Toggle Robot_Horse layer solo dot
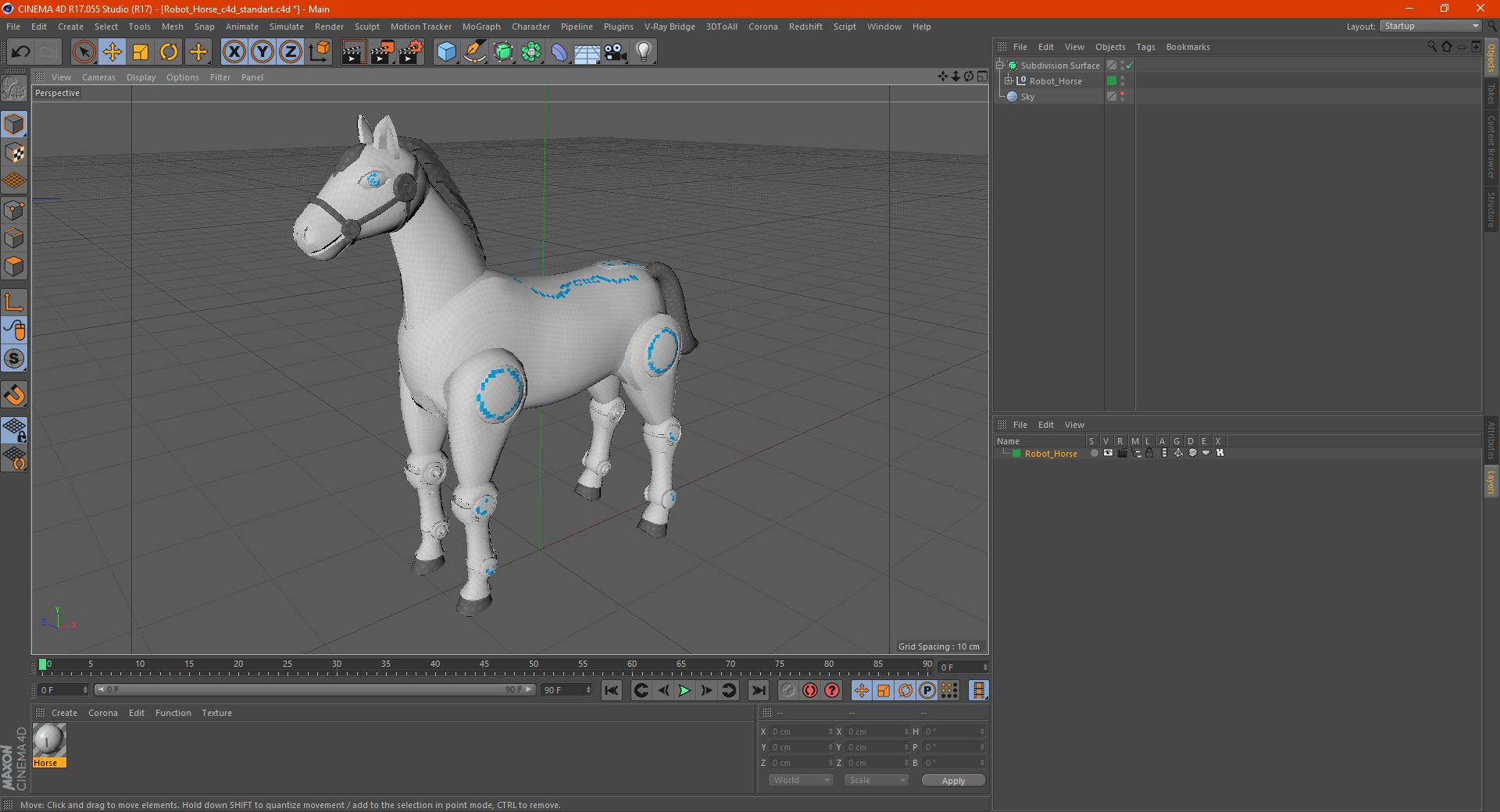 click(x=1095, y=453)
